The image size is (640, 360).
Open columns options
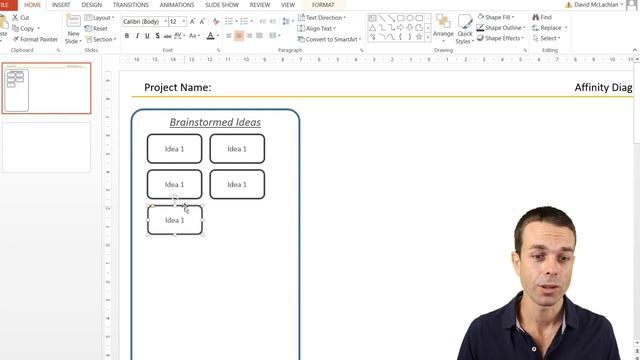tap(275, 36)
